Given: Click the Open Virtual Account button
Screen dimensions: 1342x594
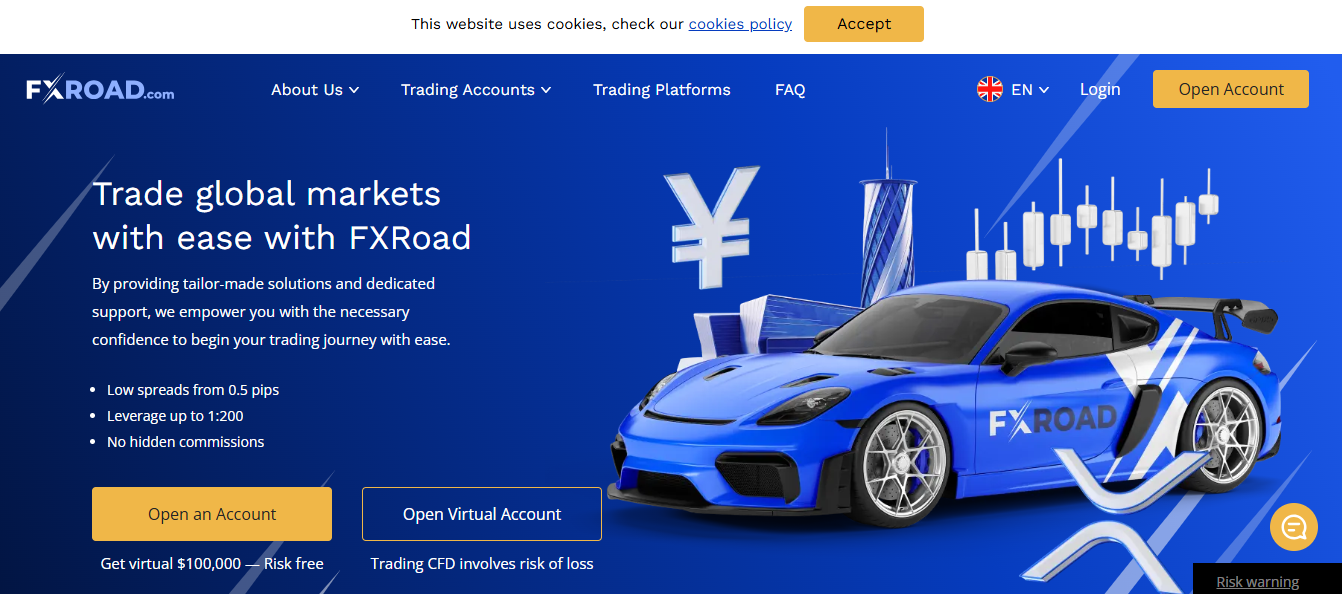Looking at the screenshot, I should pyautogui.click(x=482, y=514).
